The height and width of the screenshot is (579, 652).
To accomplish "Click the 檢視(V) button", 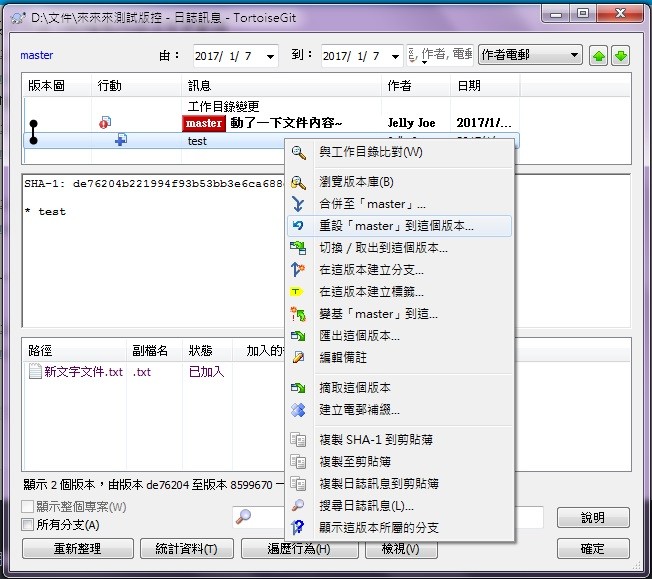I will (x=401, y=549).
